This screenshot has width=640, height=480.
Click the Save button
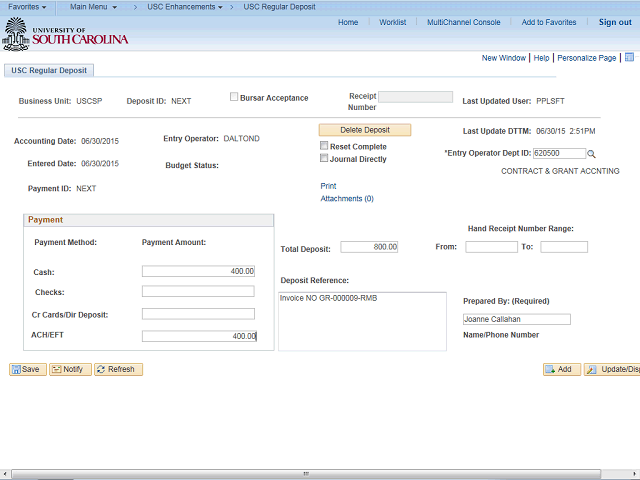click(x=28, y=369)
